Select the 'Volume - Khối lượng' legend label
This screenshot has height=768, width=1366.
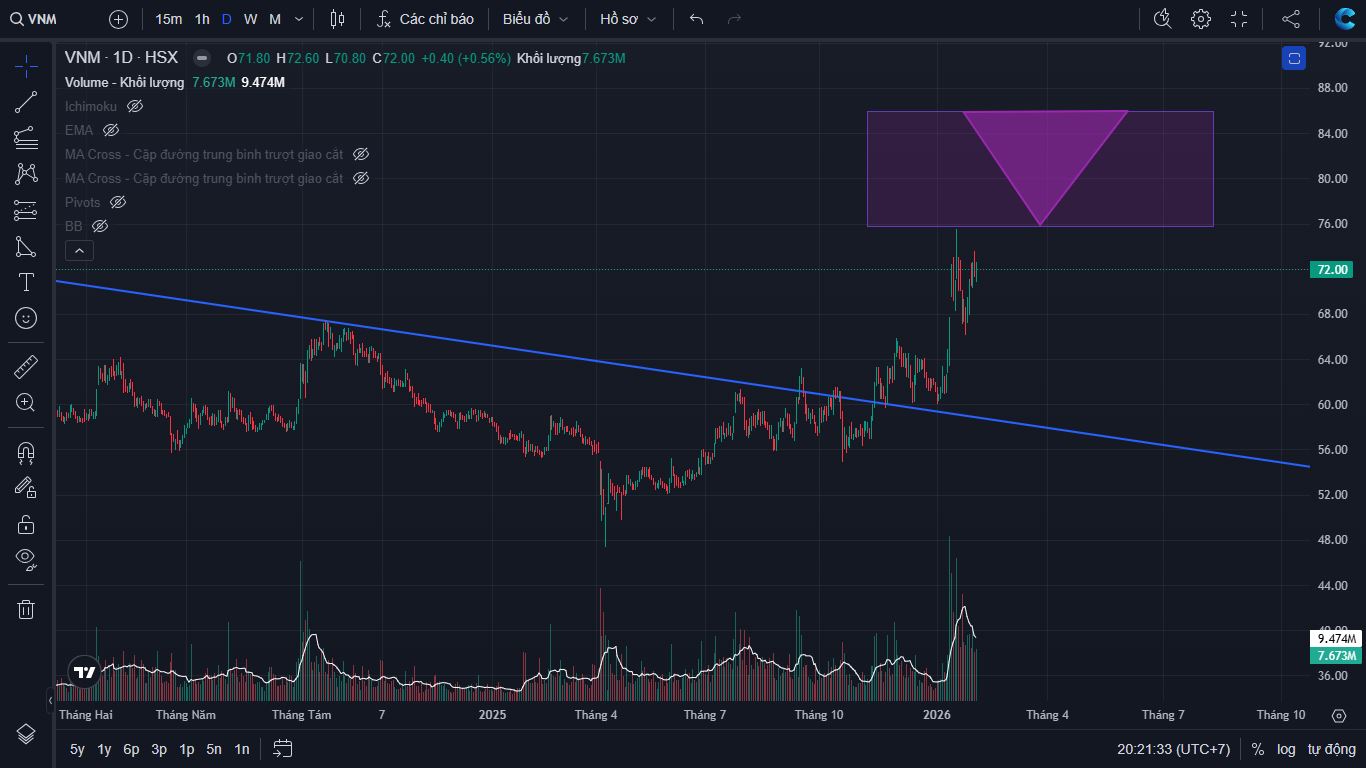pyautogui.click(x=124, y=82)
